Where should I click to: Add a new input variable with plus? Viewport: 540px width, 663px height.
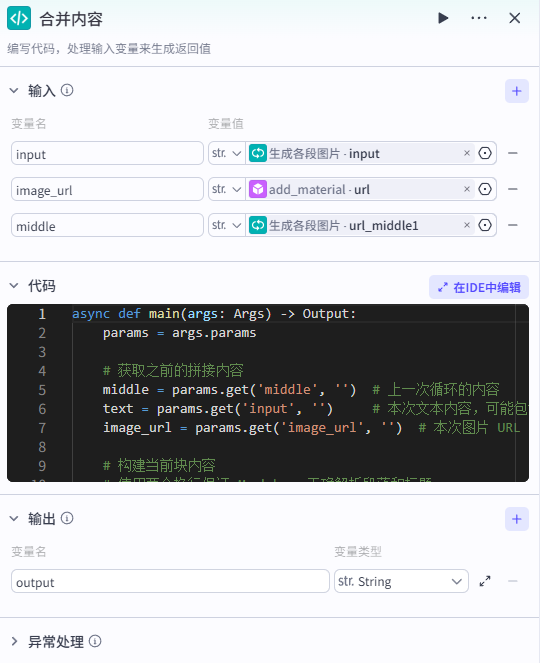pyautogui.click(x=517, y=91)
